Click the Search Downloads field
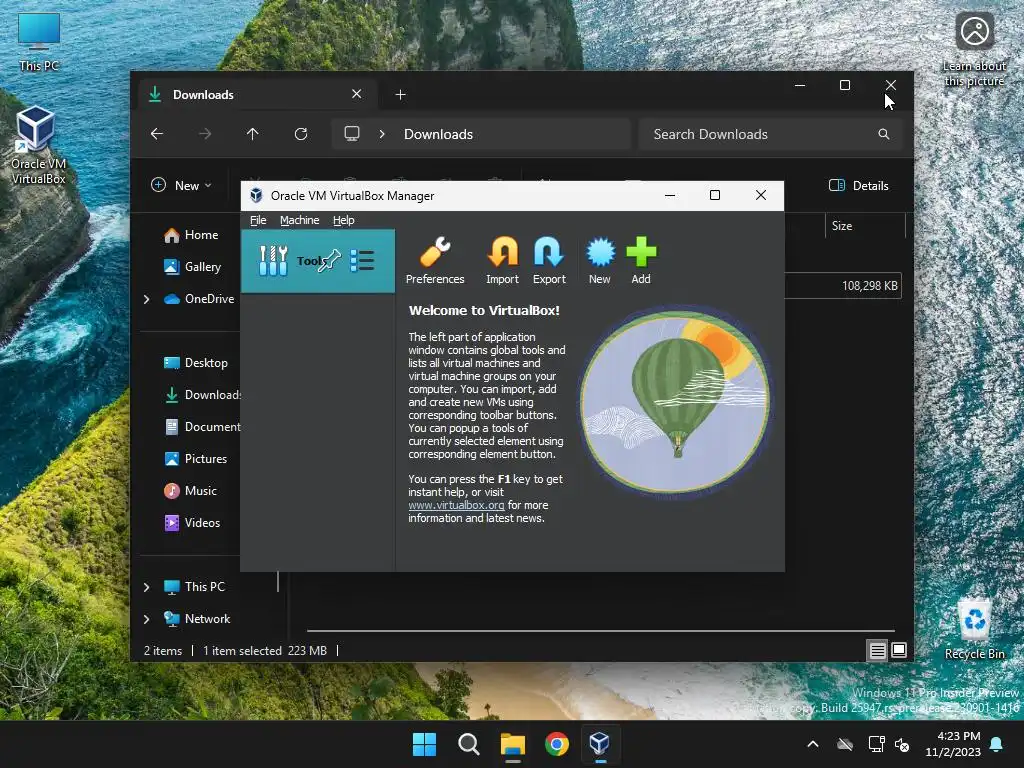The height and width of the screenshot is (768, 1024). [770, 134]
